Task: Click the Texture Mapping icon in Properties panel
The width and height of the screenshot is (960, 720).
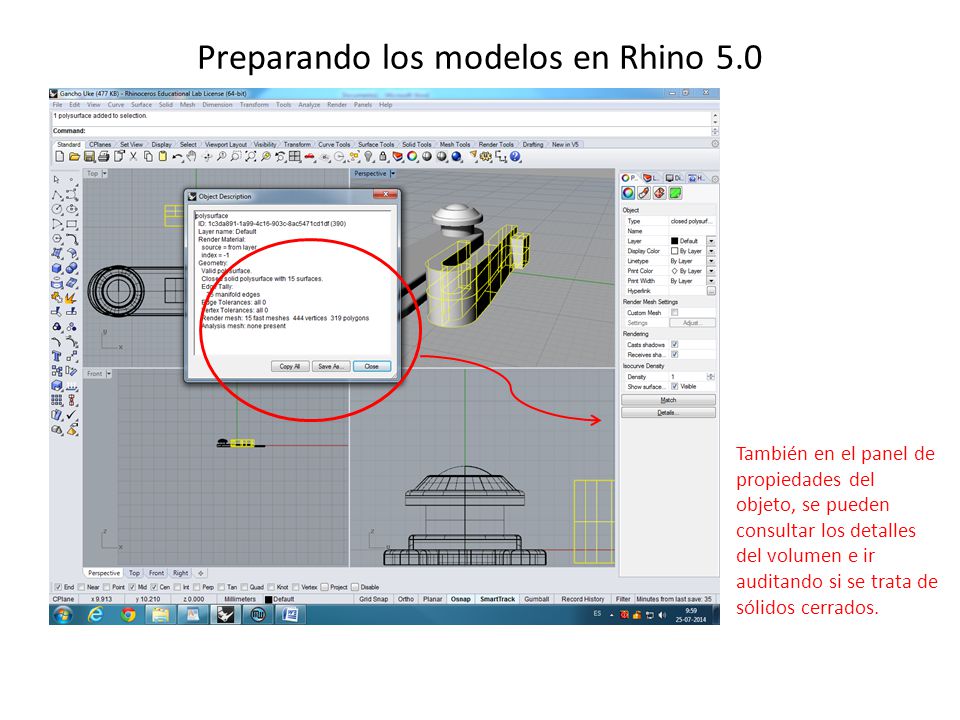Action: coord(659,193)
